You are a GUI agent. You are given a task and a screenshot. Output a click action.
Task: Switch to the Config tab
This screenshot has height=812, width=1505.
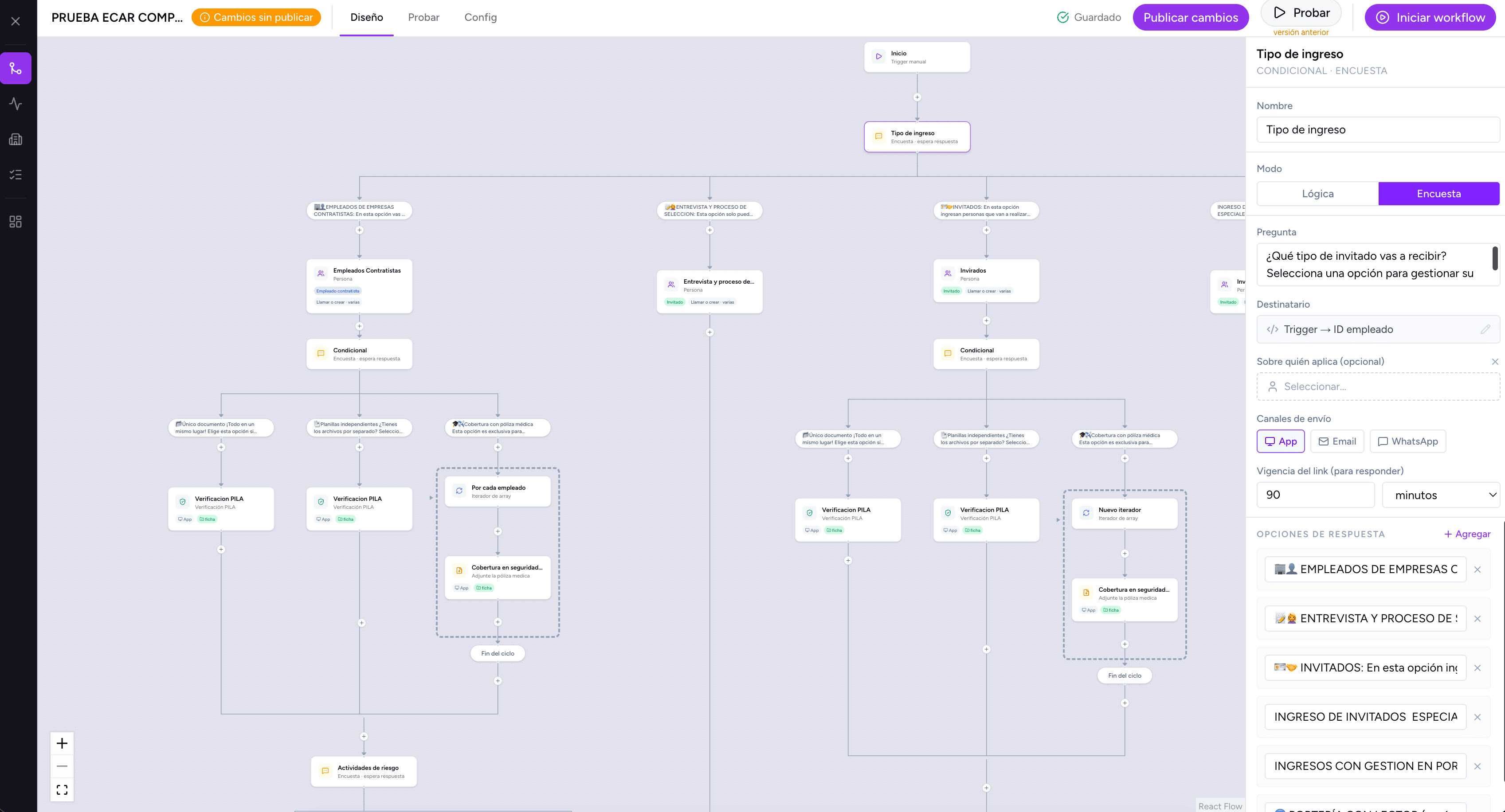tap(480, 18)
